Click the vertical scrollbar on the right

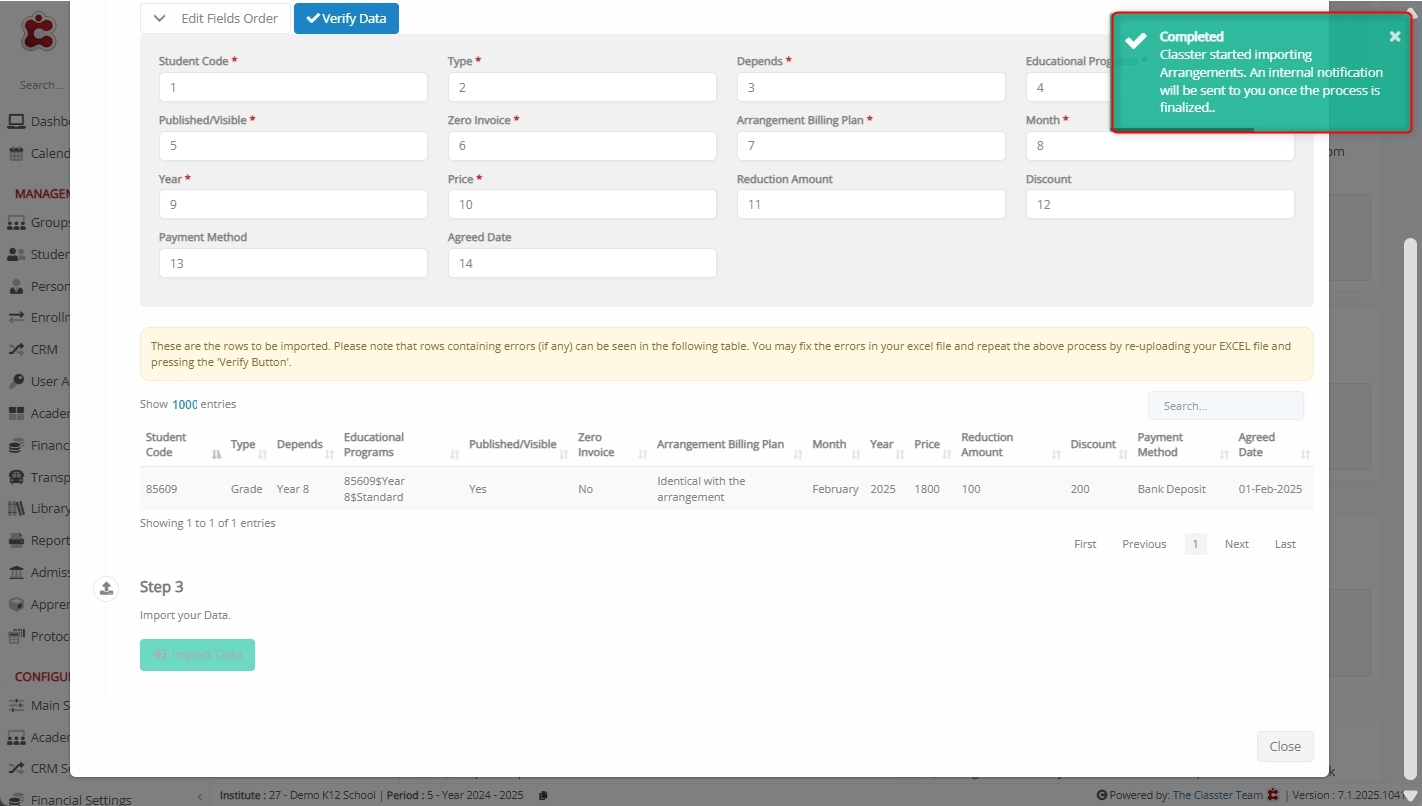pyautogui.click(x=1410, y=400)
